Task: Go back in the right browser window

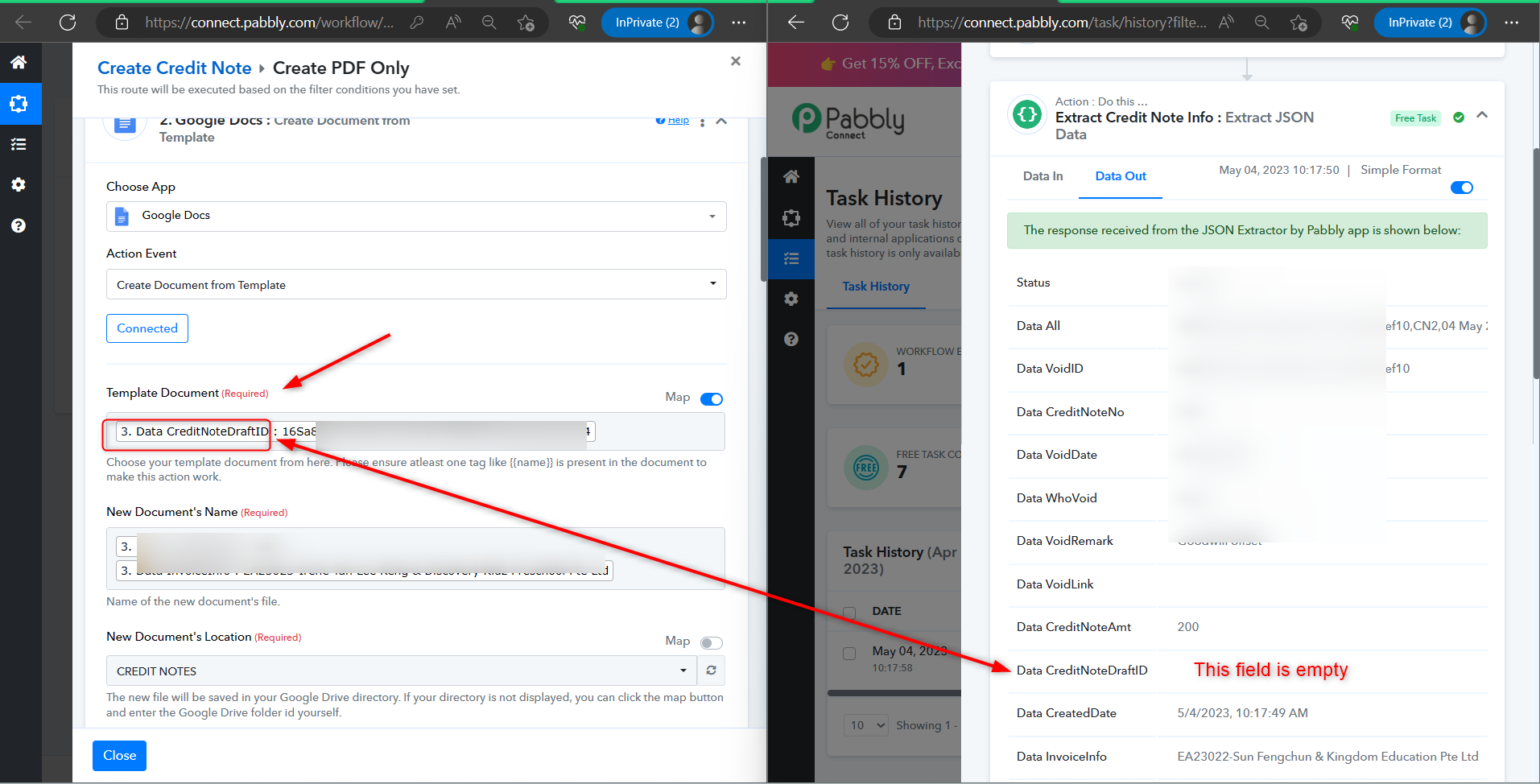Action: pyautogui.click(x=796, y=23)
